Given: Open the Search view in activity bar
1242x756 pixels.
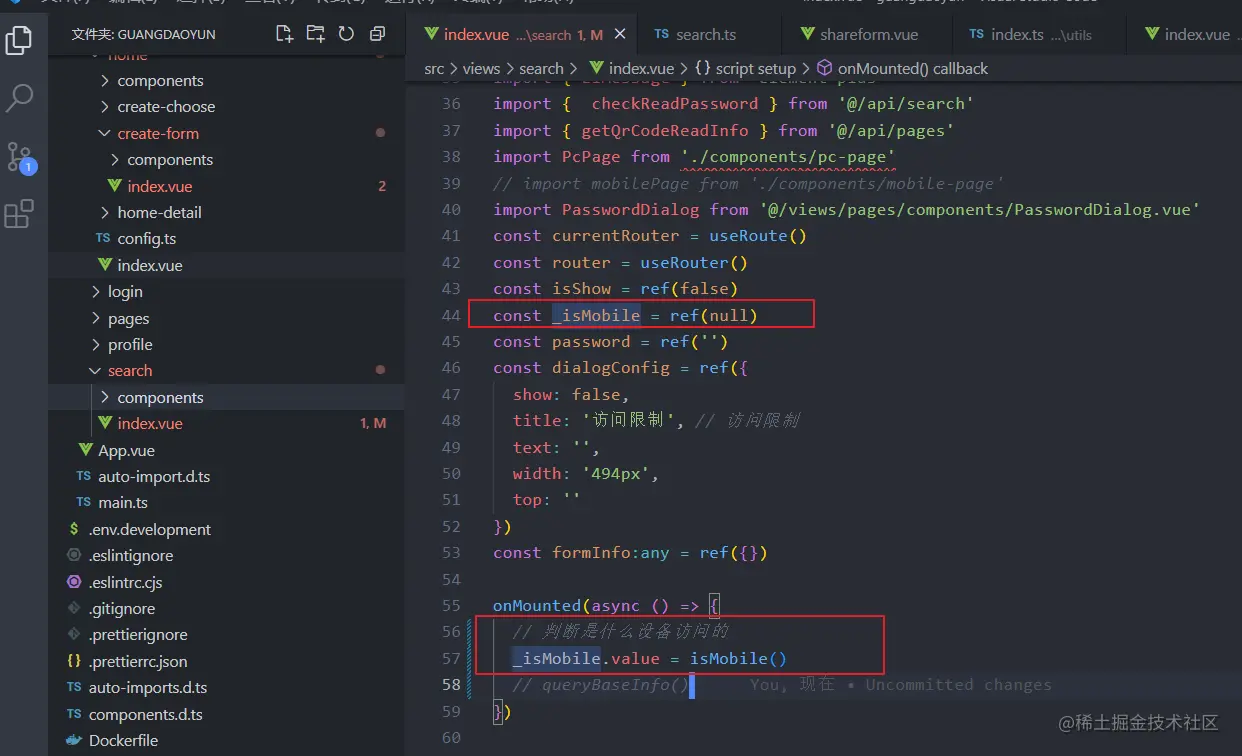Looking at the screenshot, I should click(20, 98).
